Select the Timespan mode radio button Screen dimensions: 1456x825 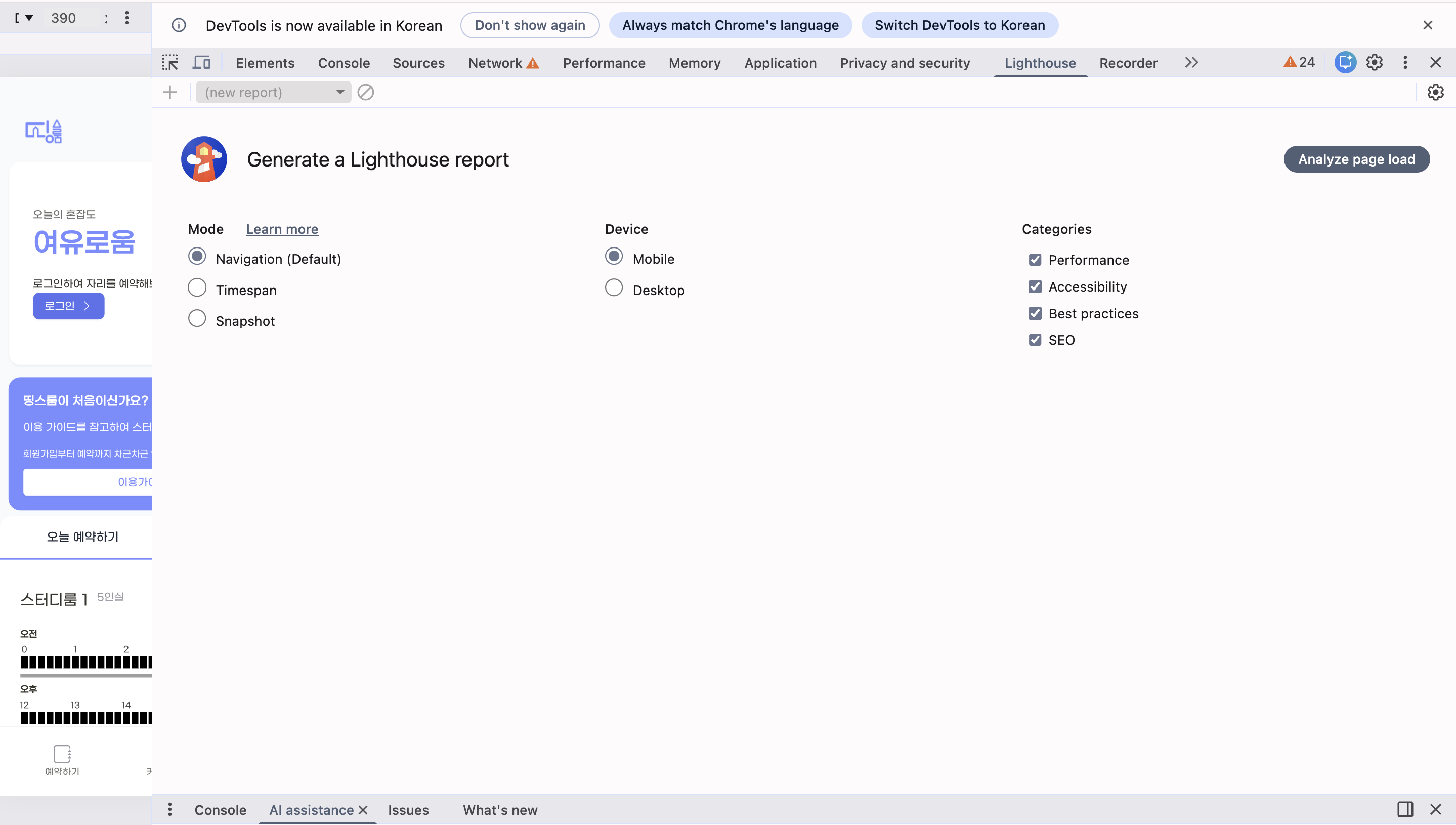197,288
